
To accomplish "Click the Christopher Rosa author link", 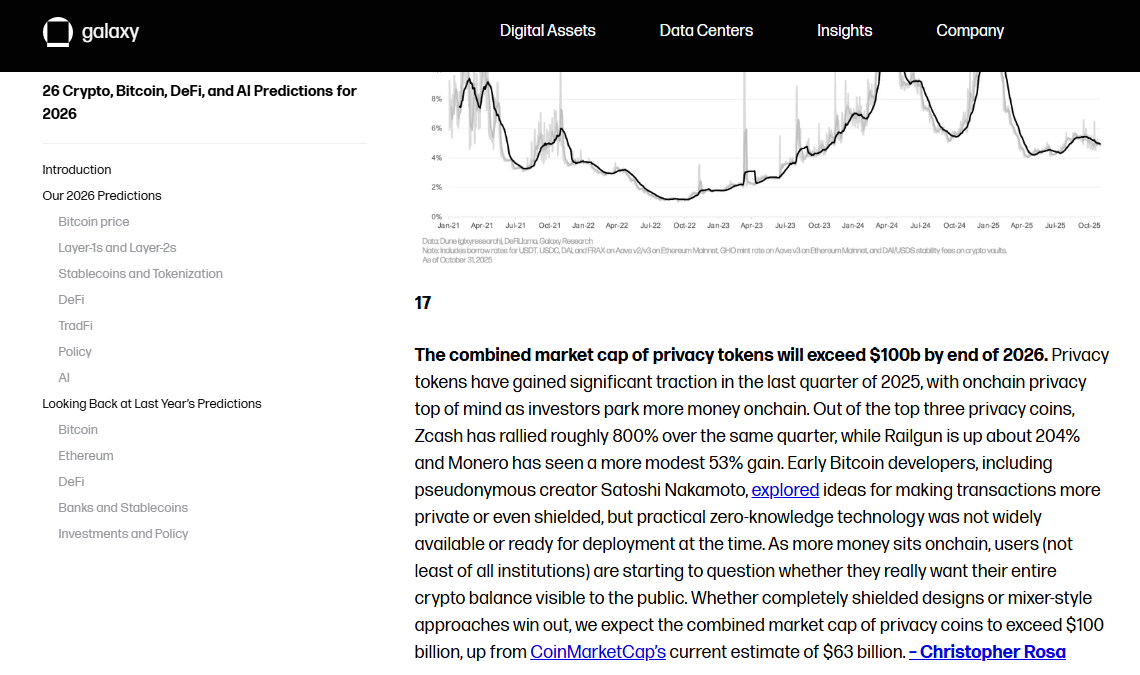I will coord(987,651).
